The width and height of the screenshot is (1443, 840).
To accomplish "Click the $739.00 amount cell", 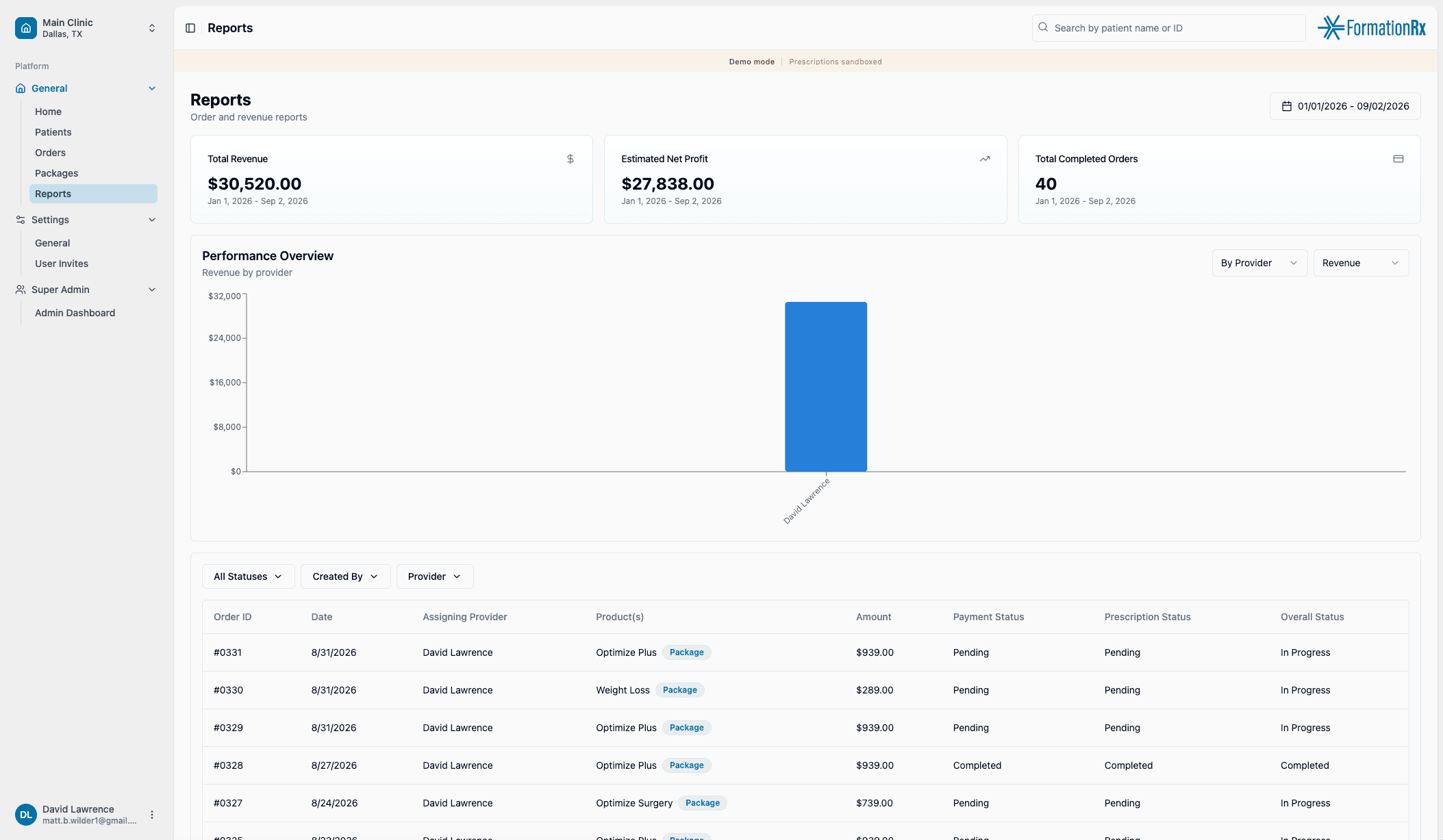I will [x=875, y=803].
